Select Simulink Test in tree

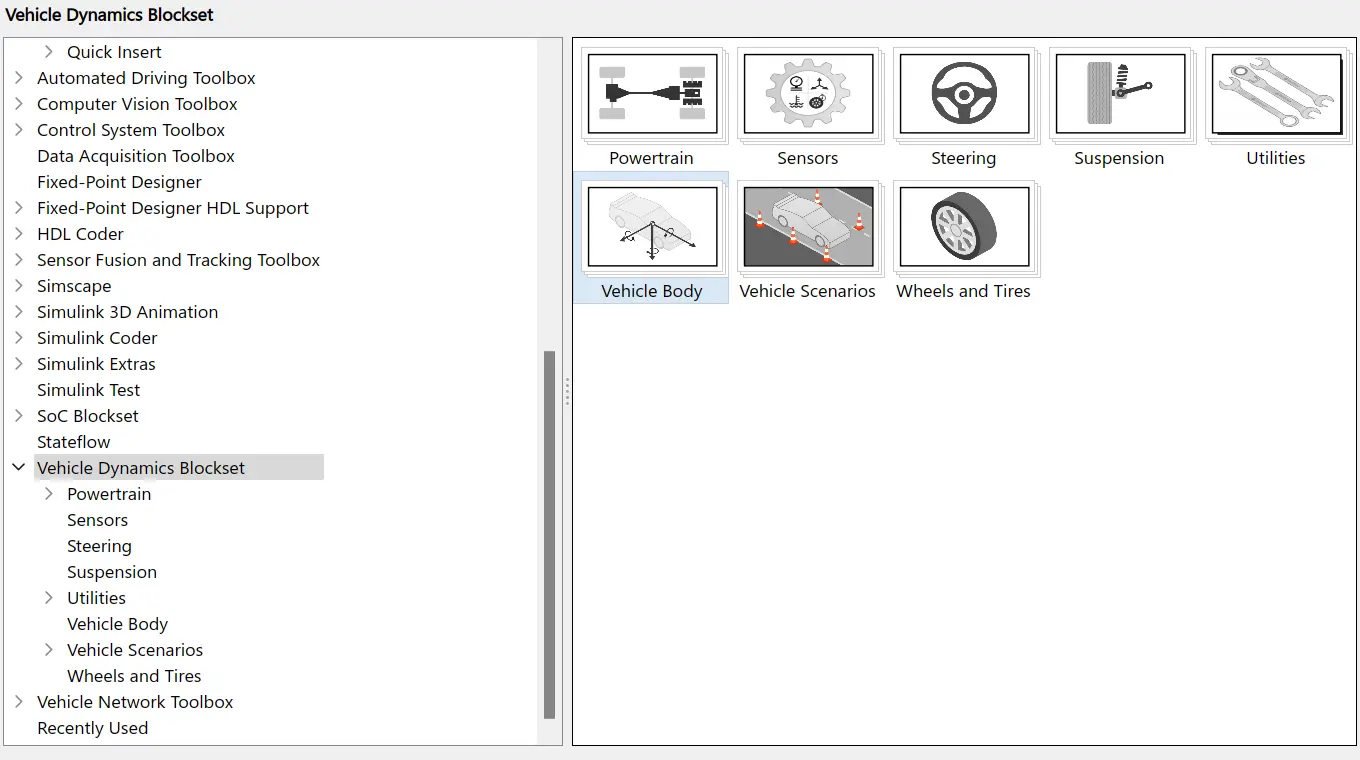coord(88,390)
